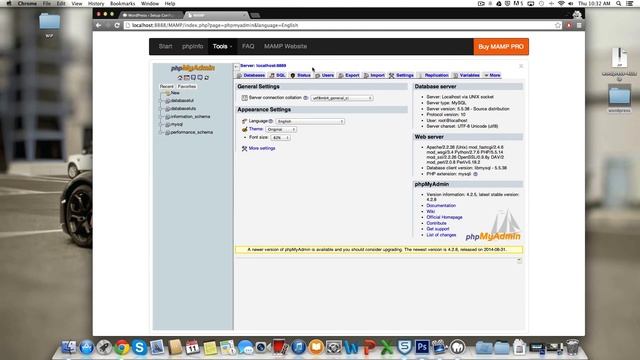Screen dimensions: 640x360
Task: Collapse the navigation panel with the arrow icon
Action: (237, 67)
